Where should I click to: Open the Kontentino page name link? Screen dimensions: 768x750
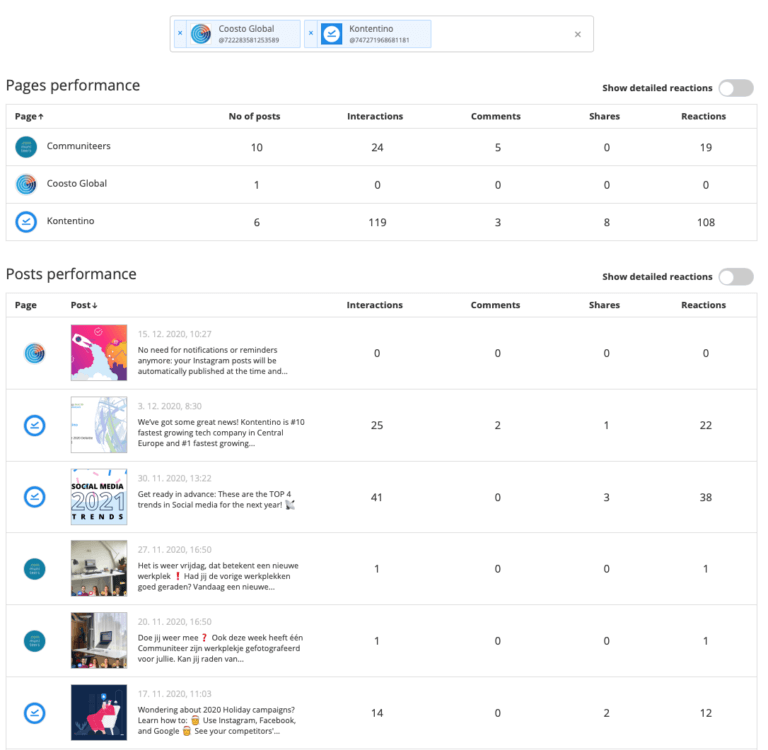(x=71, y=221)
